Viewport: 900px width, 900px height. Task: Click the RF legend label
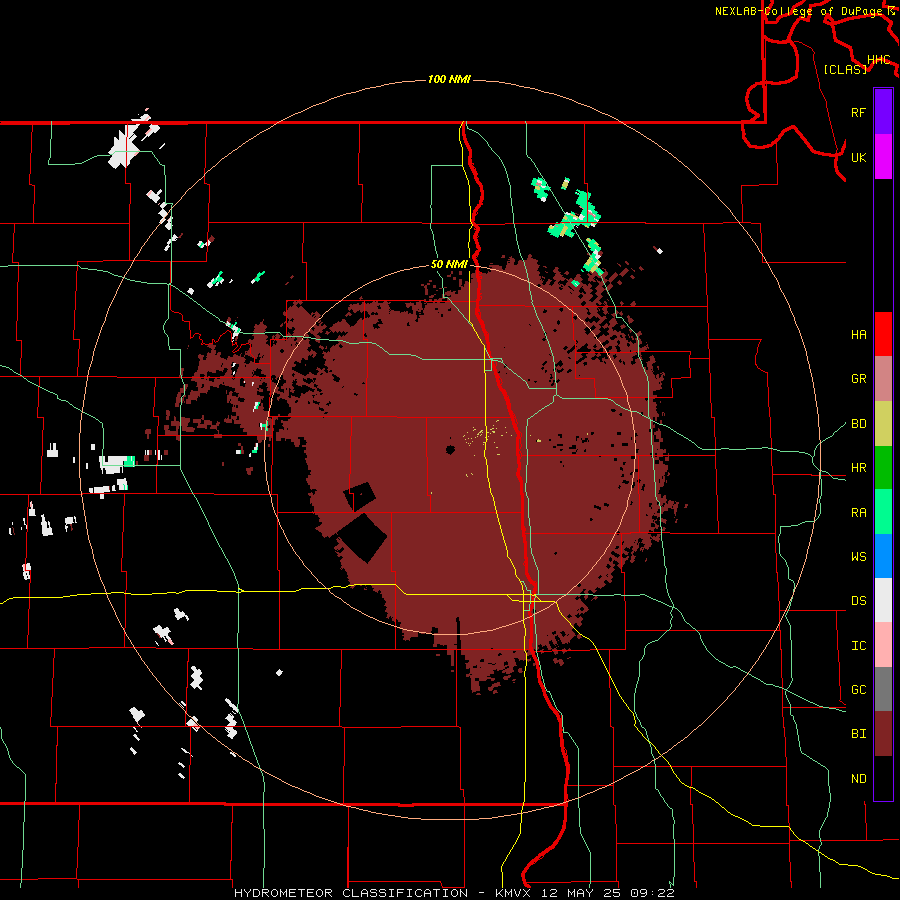click(858, 112)
